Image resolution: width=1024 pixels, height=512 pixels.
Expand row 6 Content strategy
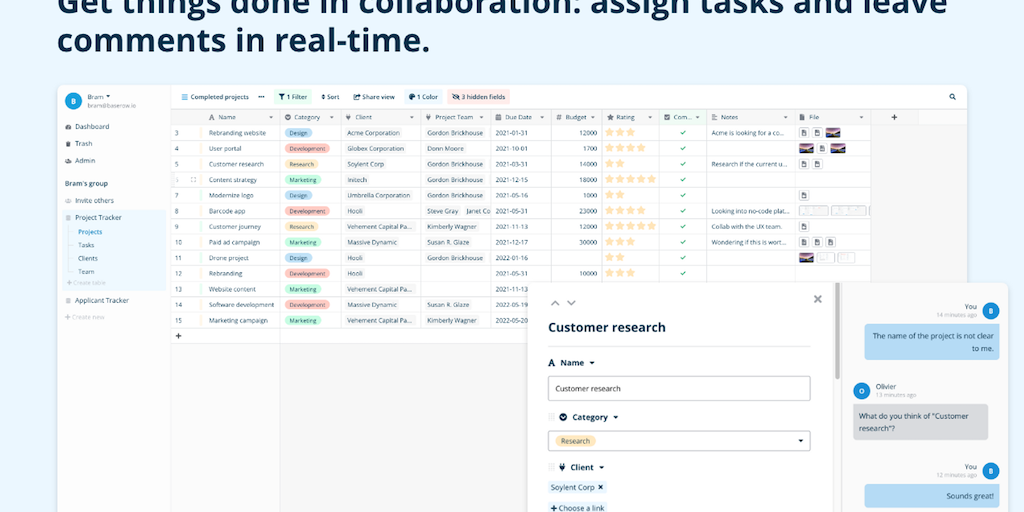(x=193, y=180)
